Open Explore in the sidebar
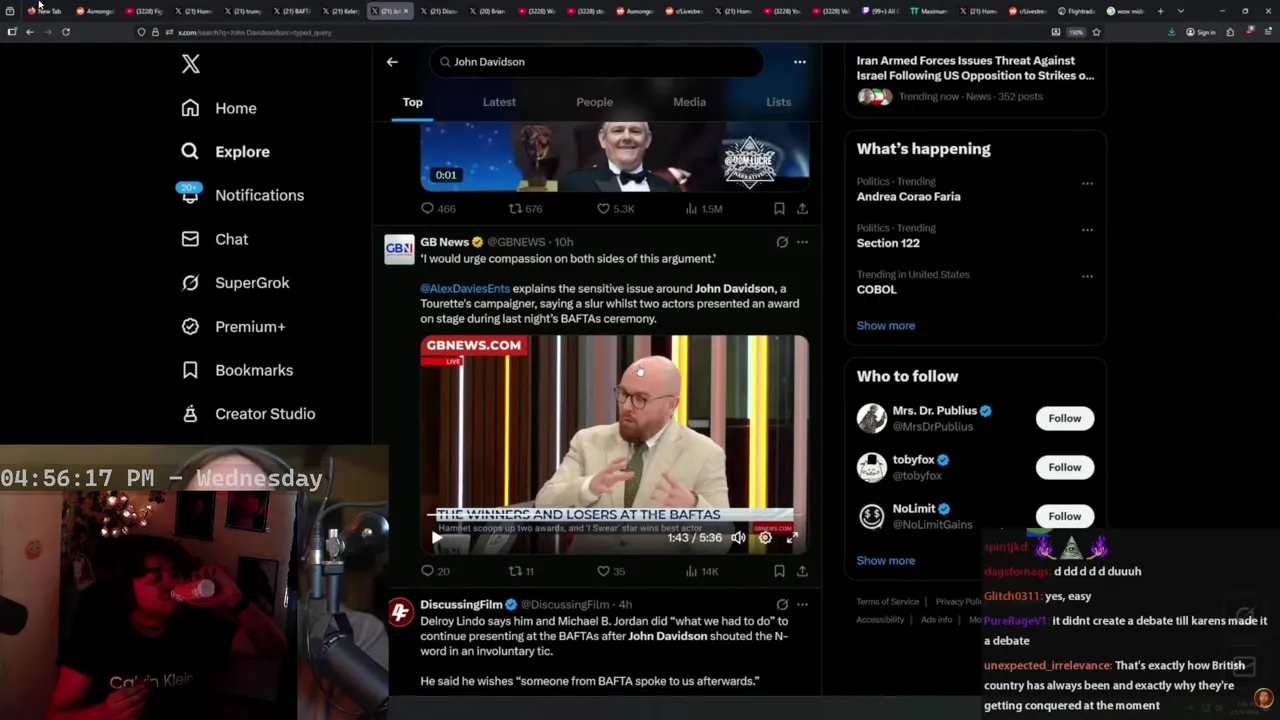The width and height of the screenshot is (1280, 720). pyautogui.click(x=226, y=152)
